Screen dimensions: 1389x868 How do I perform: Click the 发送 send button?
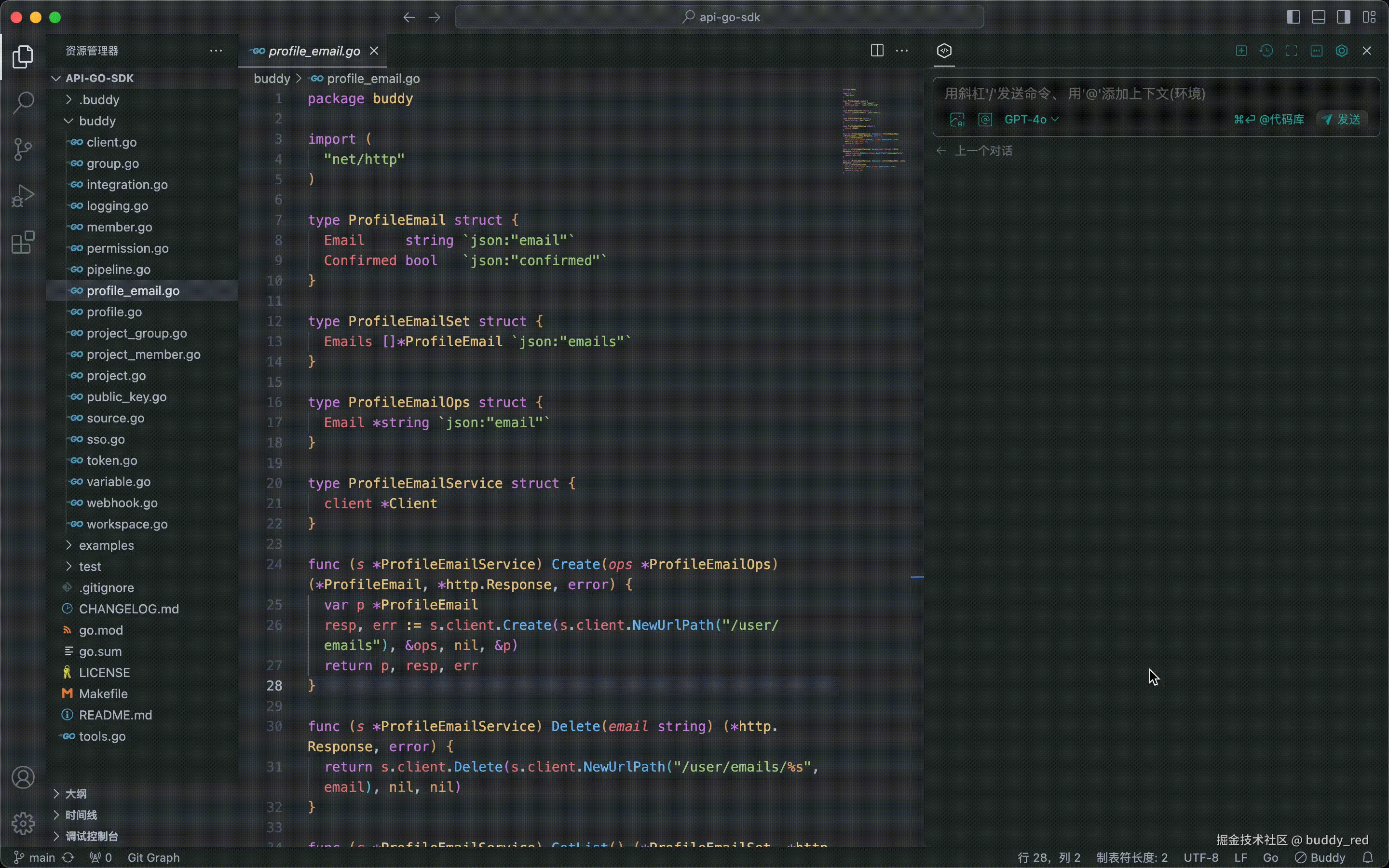pos(1342,120)
